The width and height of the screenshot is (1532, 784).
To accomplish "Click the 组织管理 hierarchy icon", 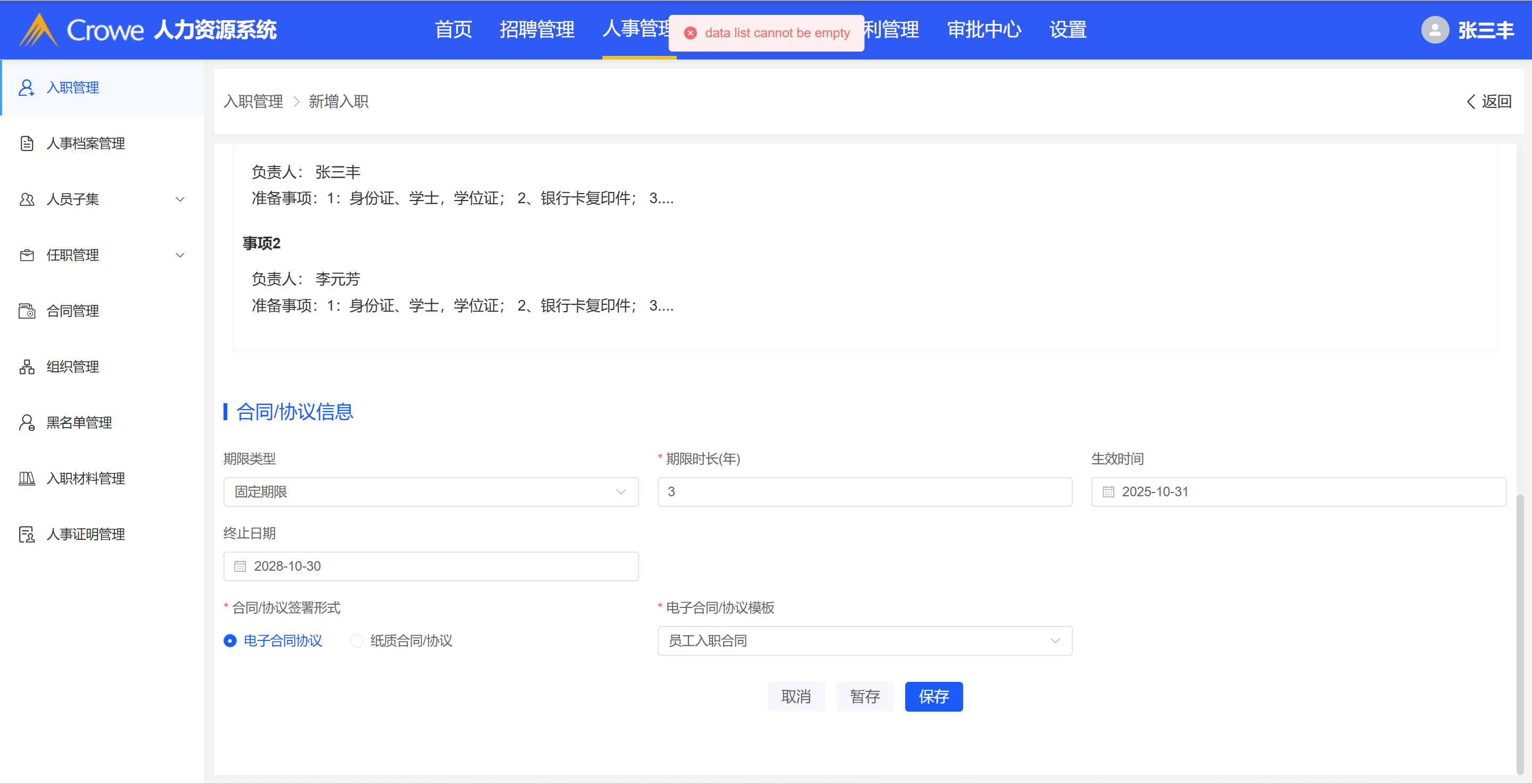I will pyautogui.click(x=26, y=367).
